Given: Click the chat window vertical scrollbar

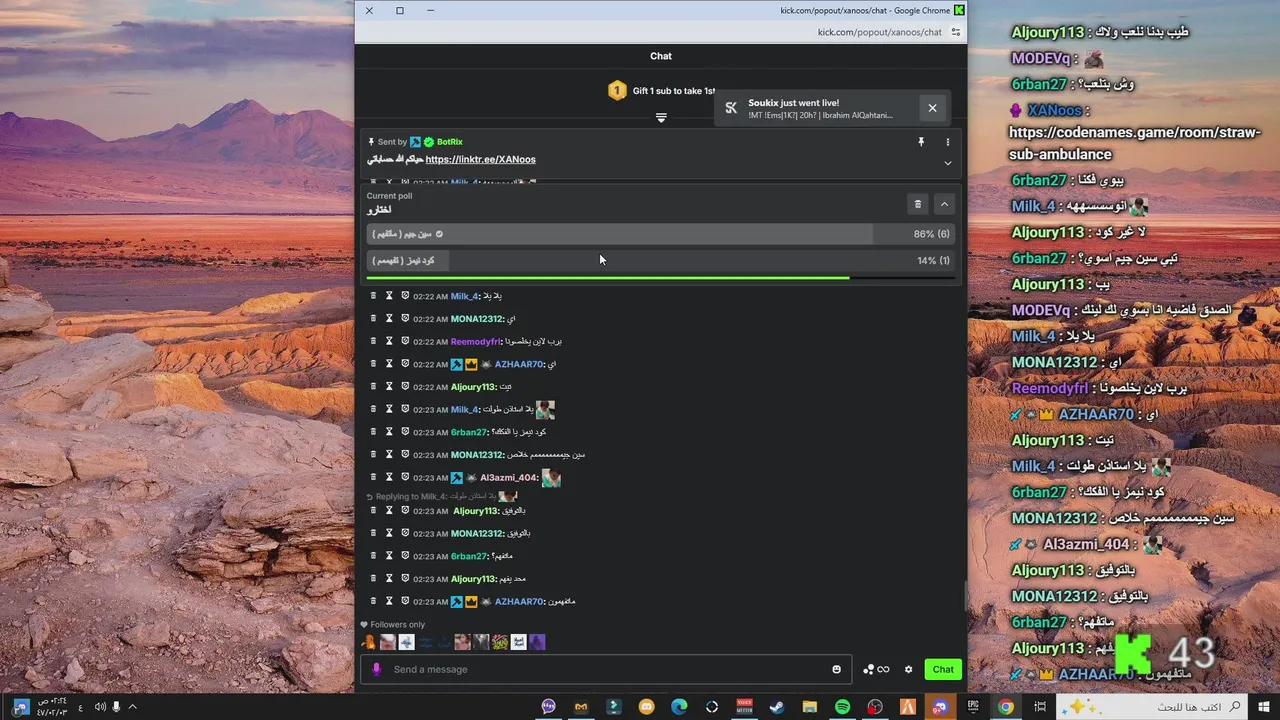Looking at the screenshot, I should [964, 597].
